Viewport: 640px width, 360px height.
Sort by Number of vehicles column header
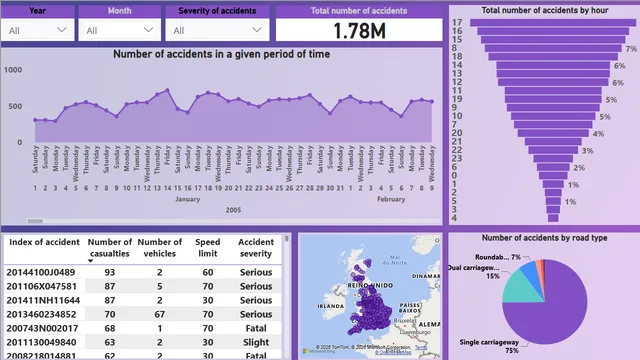click(x=160, y=248)
